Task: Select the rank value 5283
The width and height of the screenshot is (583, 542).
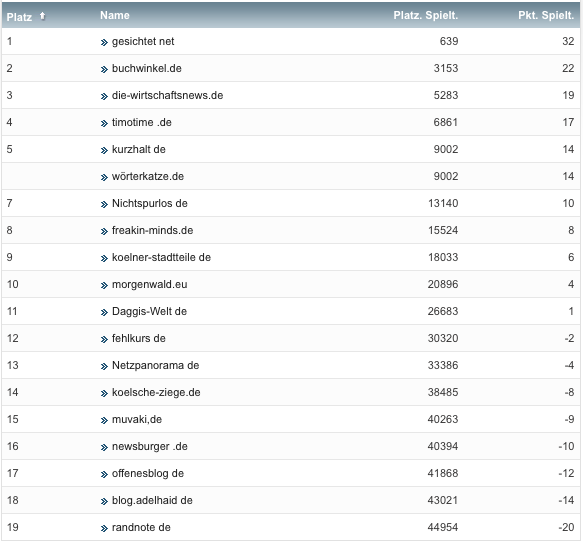Action: click(x=446, y=95)
